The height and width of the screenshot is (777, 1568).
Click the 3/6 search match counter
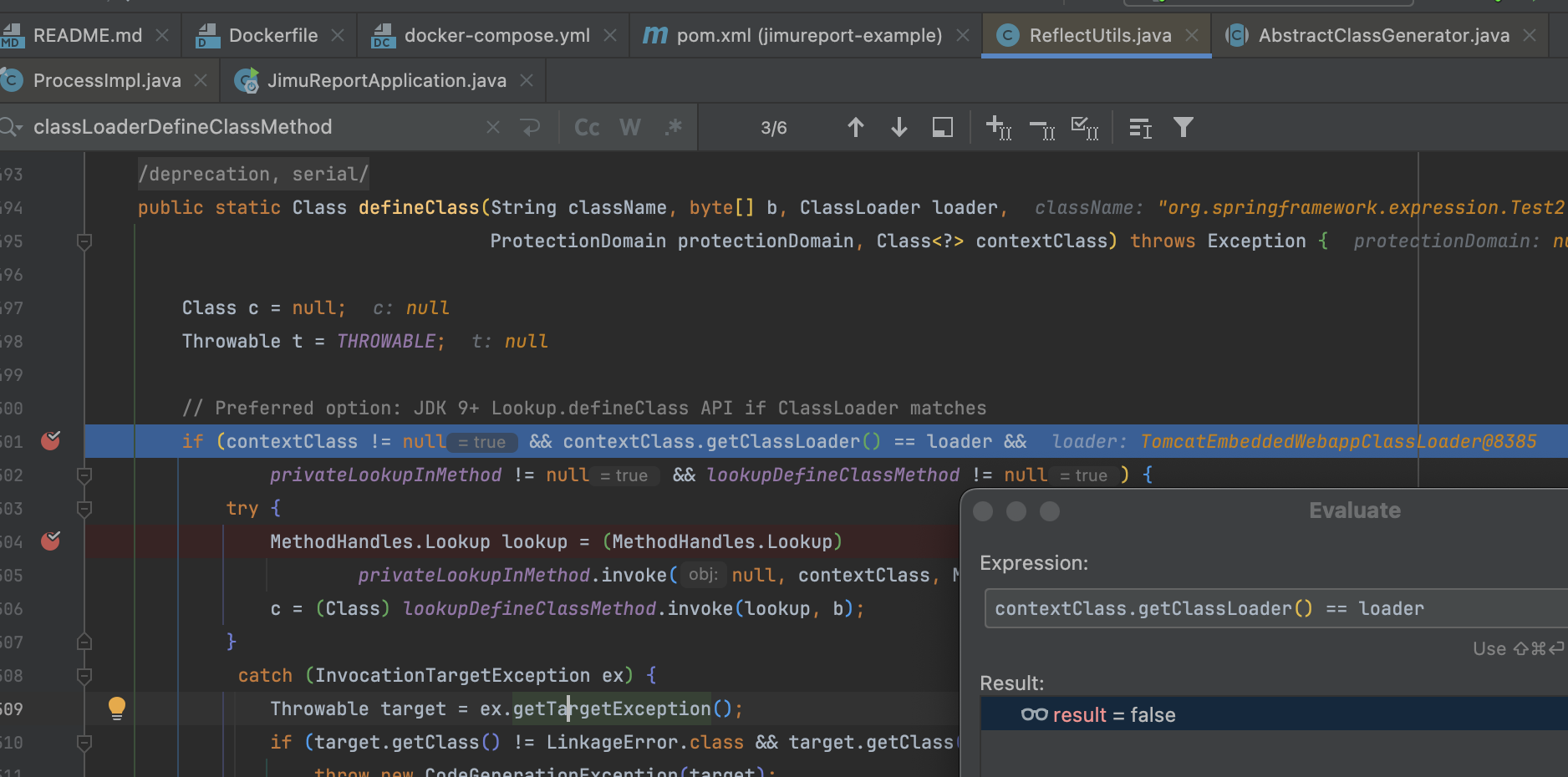coord(774,128)
